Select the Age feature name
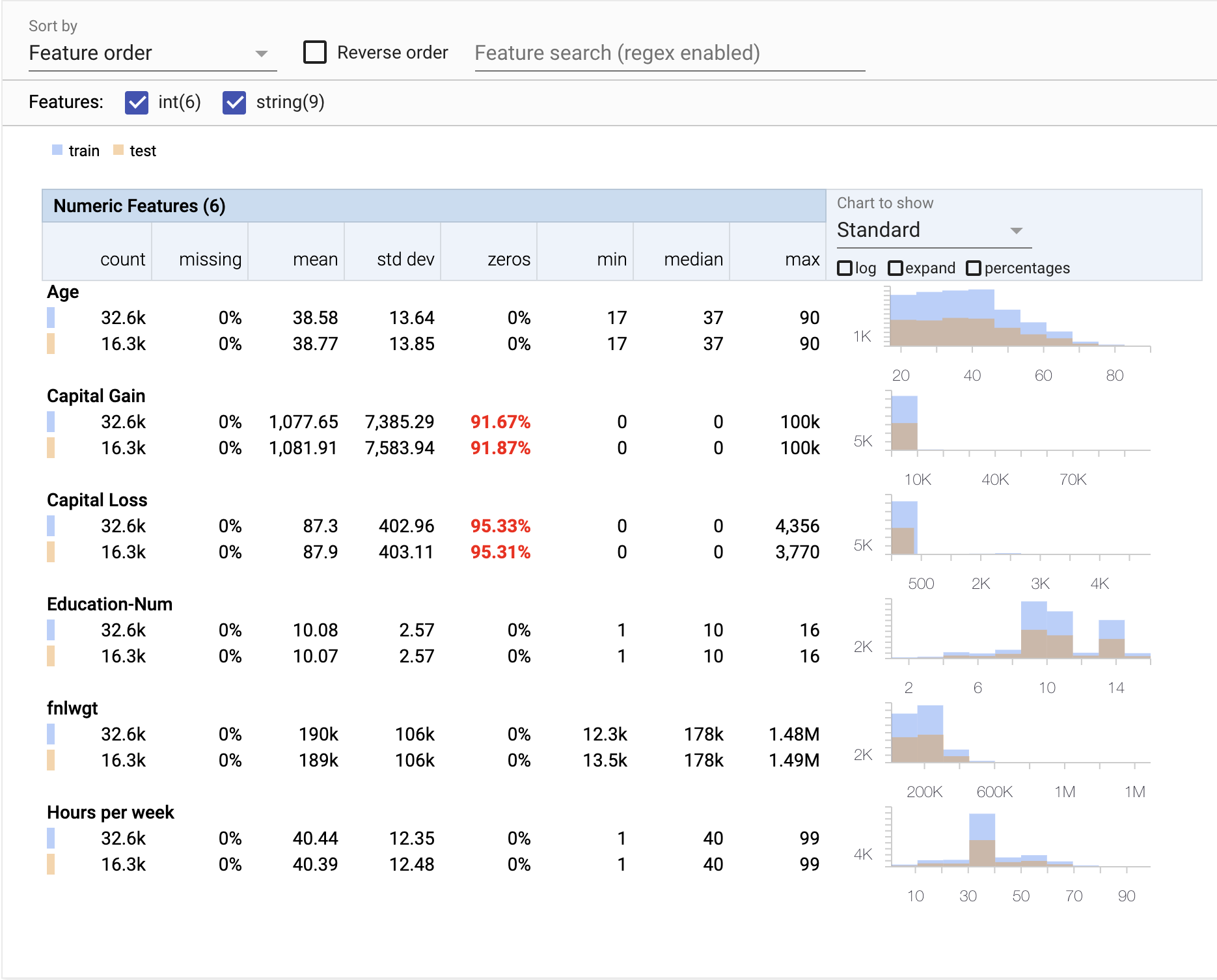 (x=63, y=292)
